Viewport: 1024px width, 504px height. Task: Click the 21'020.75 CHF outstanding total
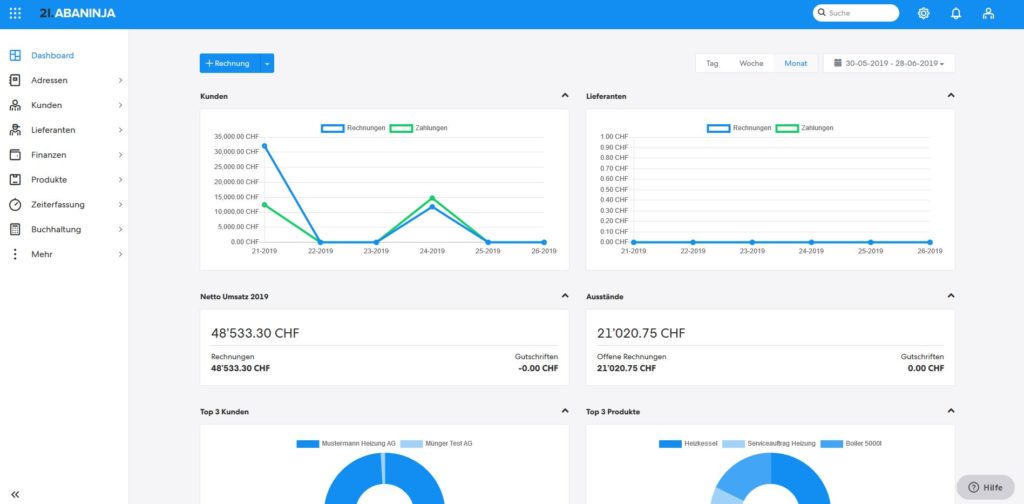[x=641, y=334]
